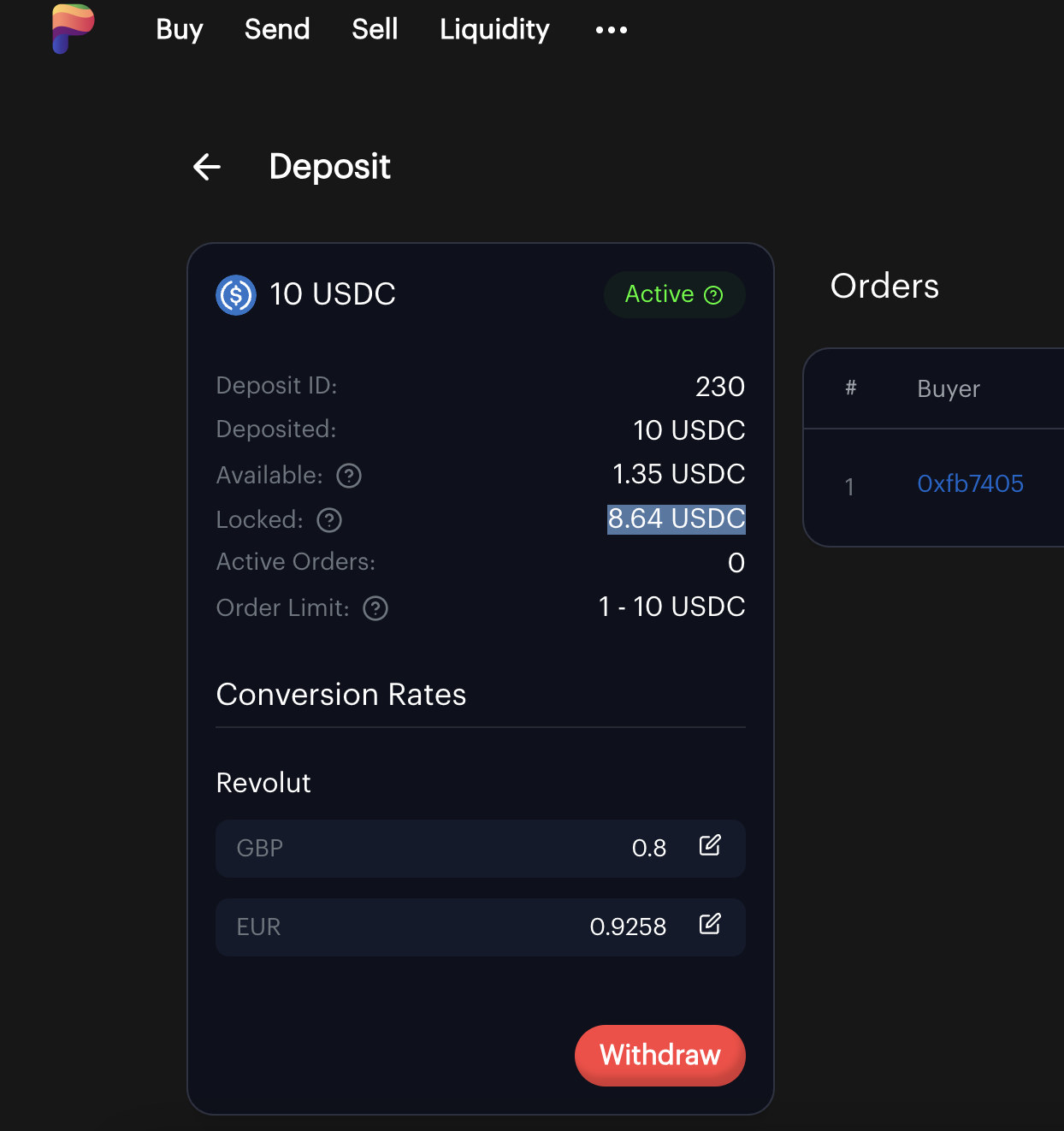Edit the EUR conversion rate
This screenshot has height=1131, width=1064.
point(710,925)
